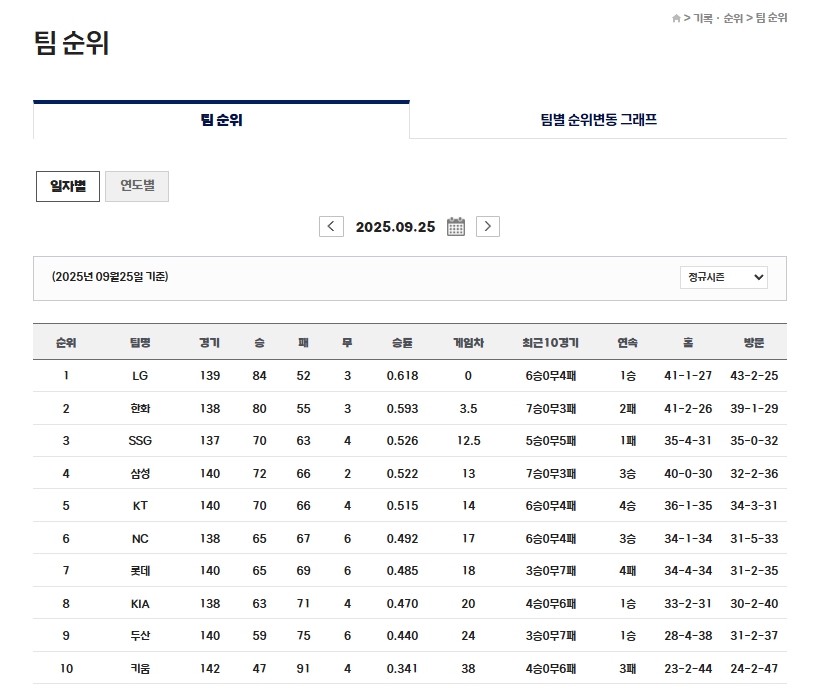
Task: Click SSG away record 35-0-32
Action: (x=754, y=441)
